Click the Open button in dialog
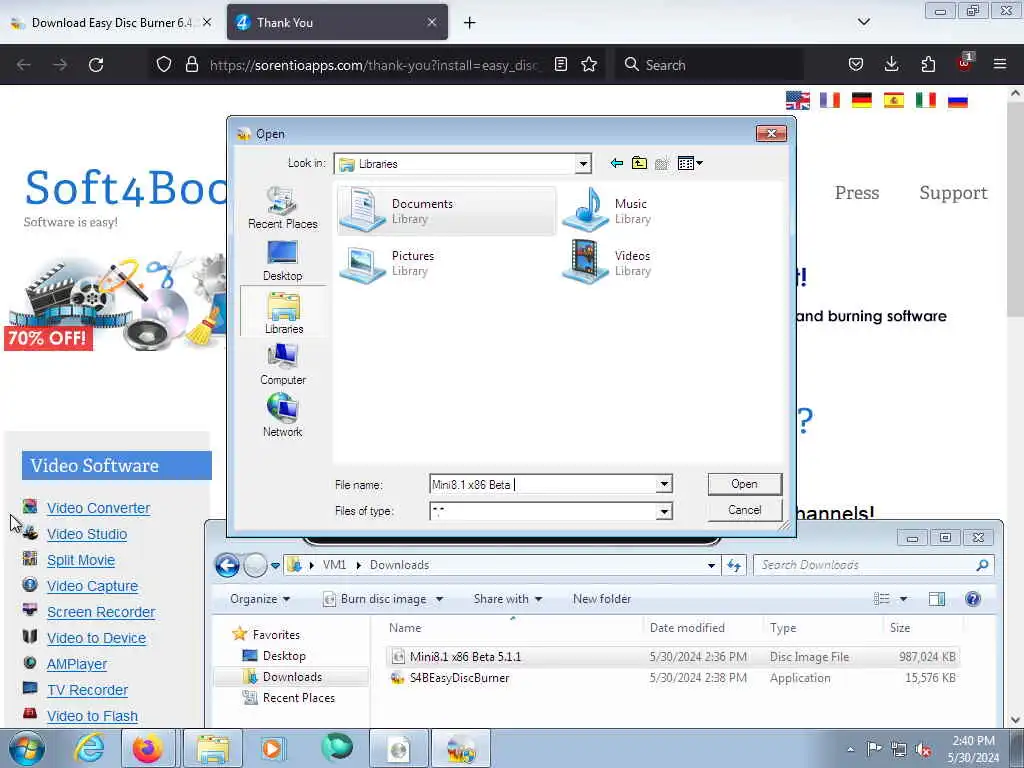 [x=744, y=484]
